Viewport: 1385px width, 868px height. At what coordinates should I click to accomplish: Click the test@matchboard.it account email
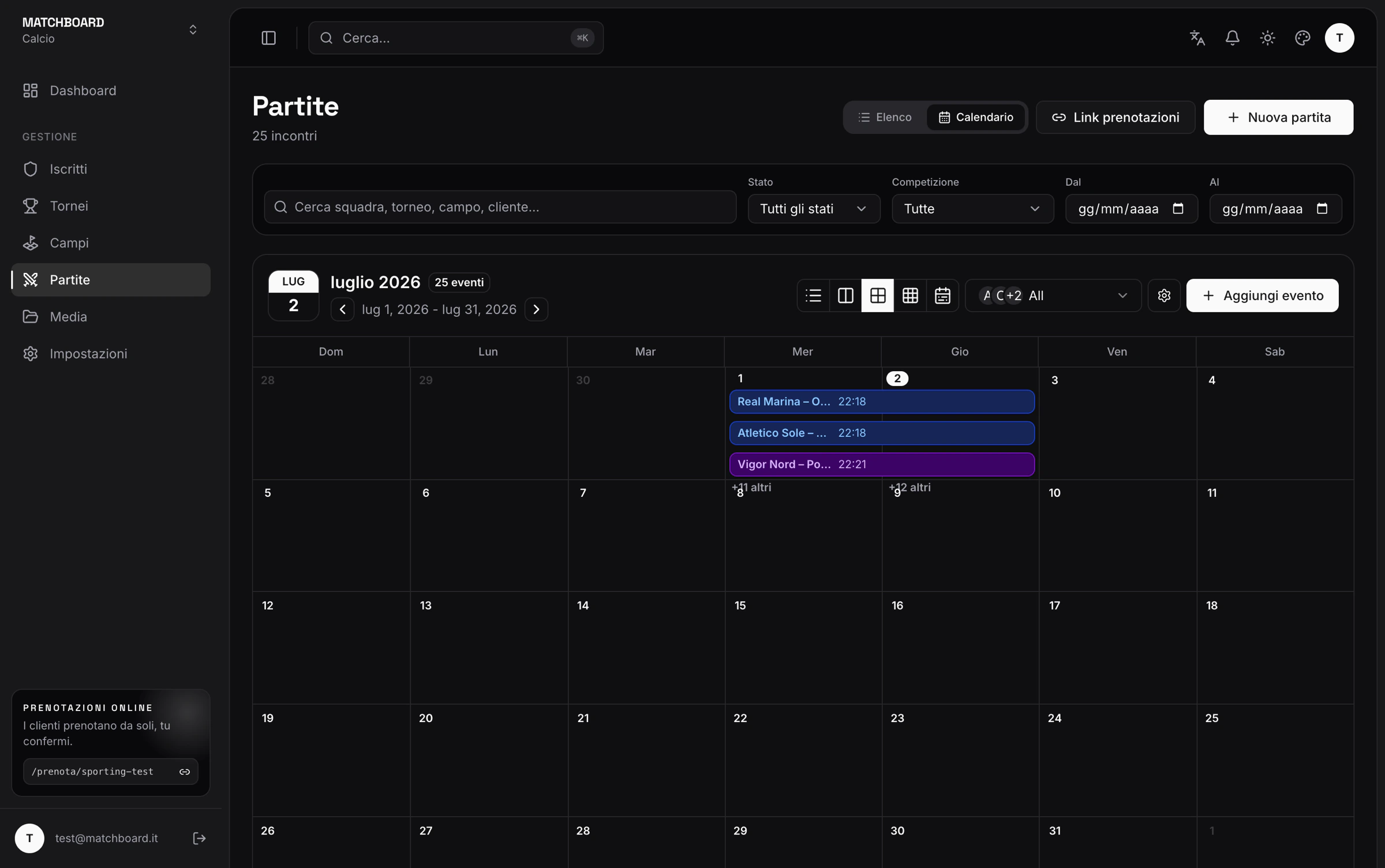106,838
